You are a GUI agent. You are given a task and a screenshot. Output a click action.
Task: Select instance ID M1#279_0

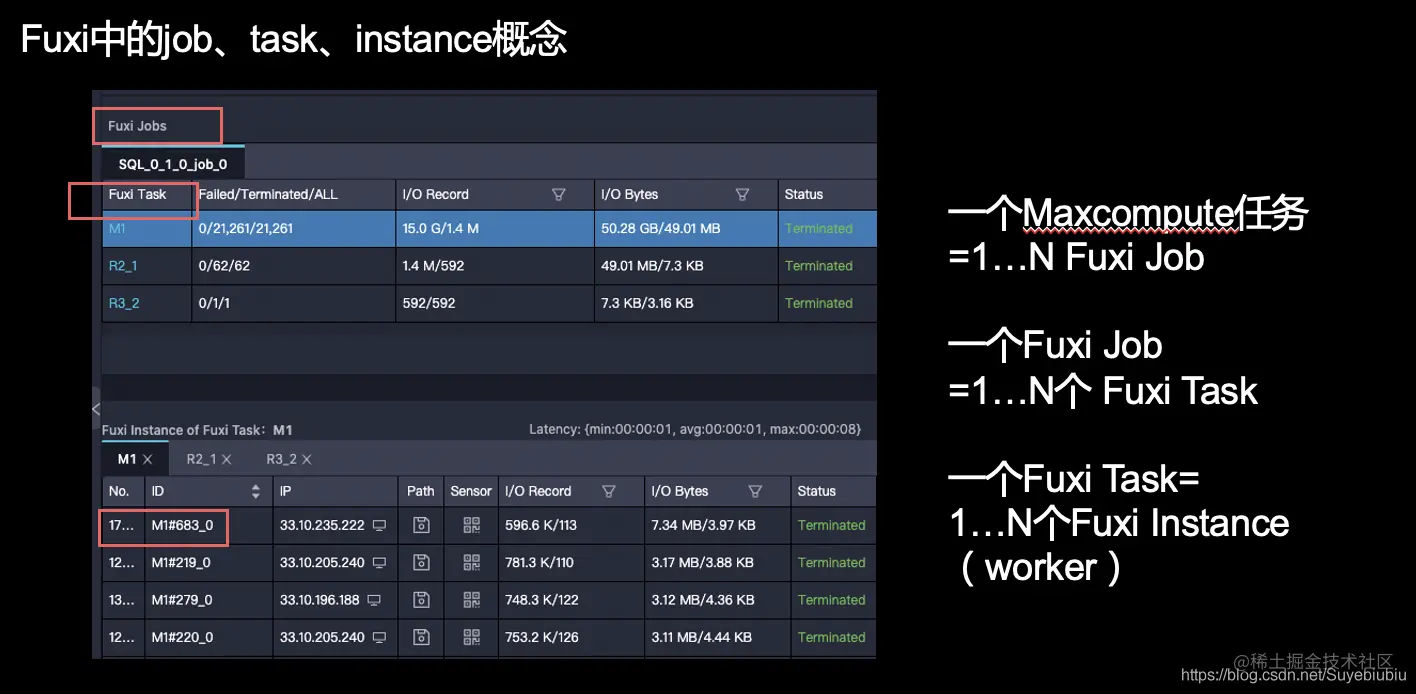coord(182,600)
